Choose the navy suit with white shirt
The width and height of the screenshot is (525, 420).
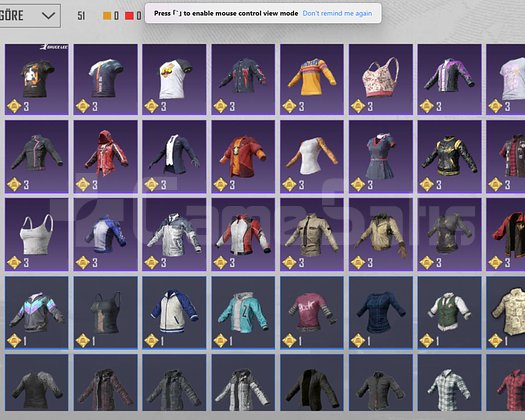174,157
